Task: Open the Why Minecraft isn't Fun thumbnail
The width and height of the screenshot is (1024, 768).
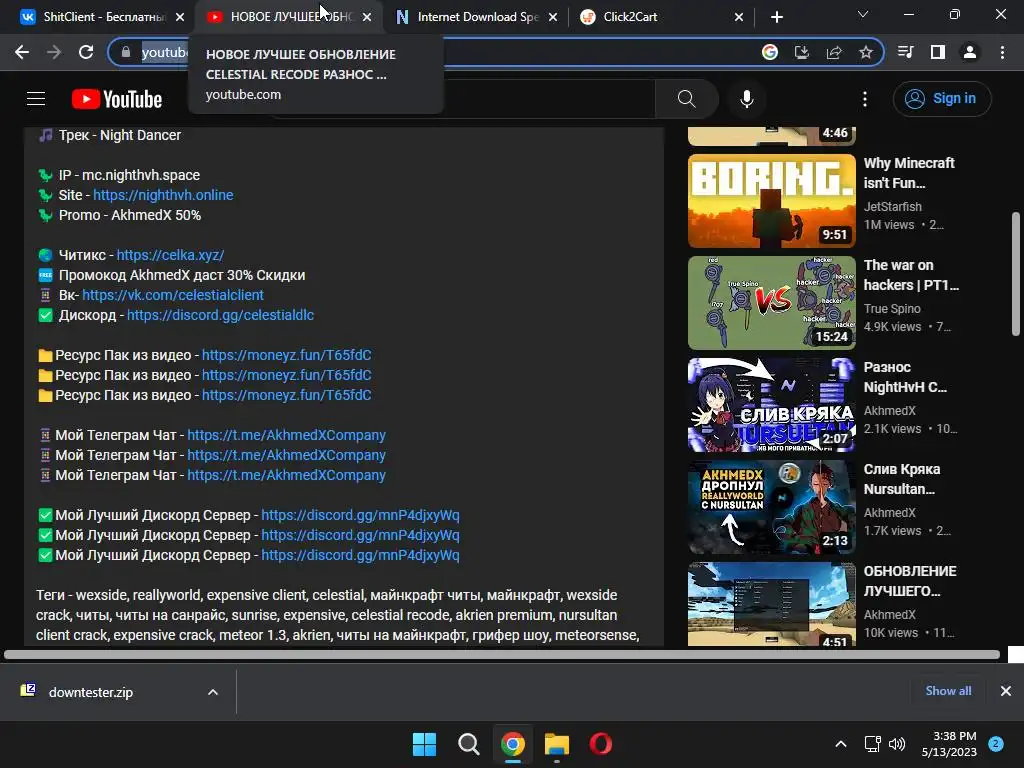Action: (771, 200)
